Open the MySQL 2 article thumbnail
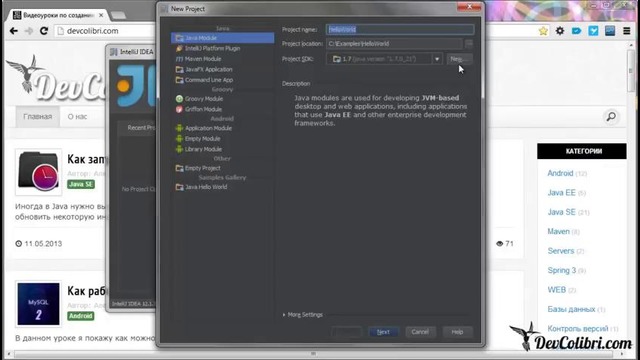This screenshot has height=360, width=640. [38, 304]
